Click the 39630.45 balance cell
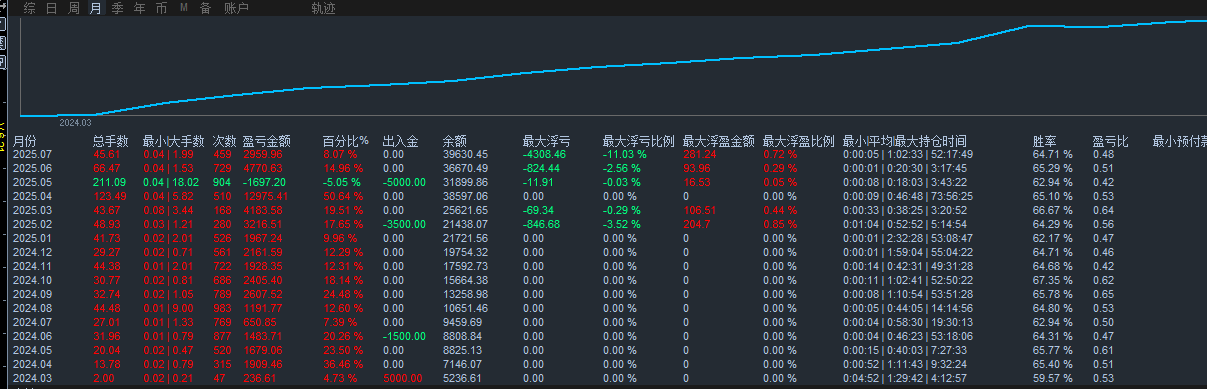 465,154
